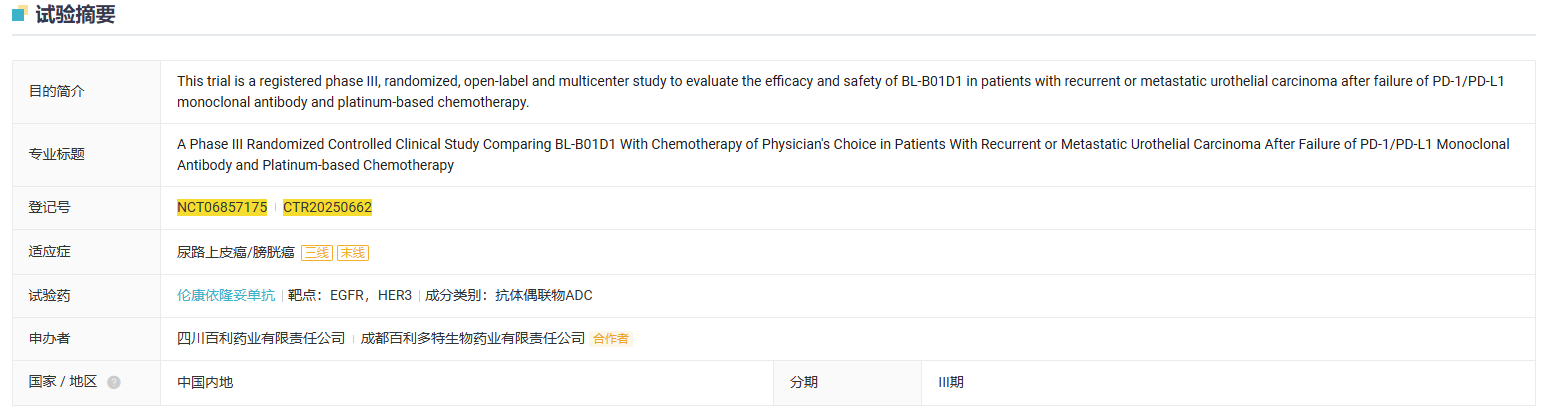The image size is (1543, 413).
Task: Click the 试验摘要 section header icon
Action: click(x=19, y=14)
